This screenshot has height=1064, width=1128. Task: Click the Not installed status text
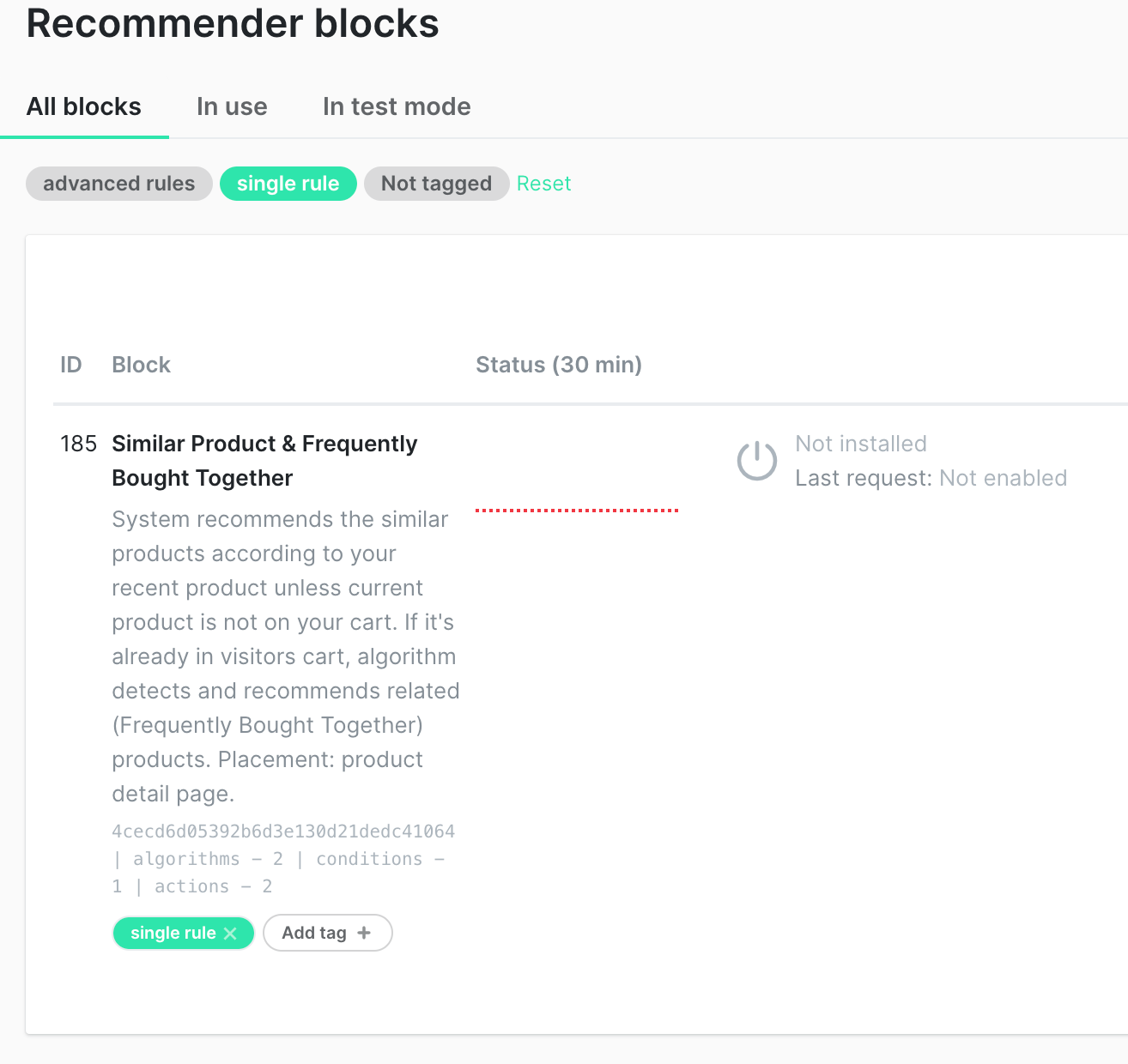pos(861,444)
